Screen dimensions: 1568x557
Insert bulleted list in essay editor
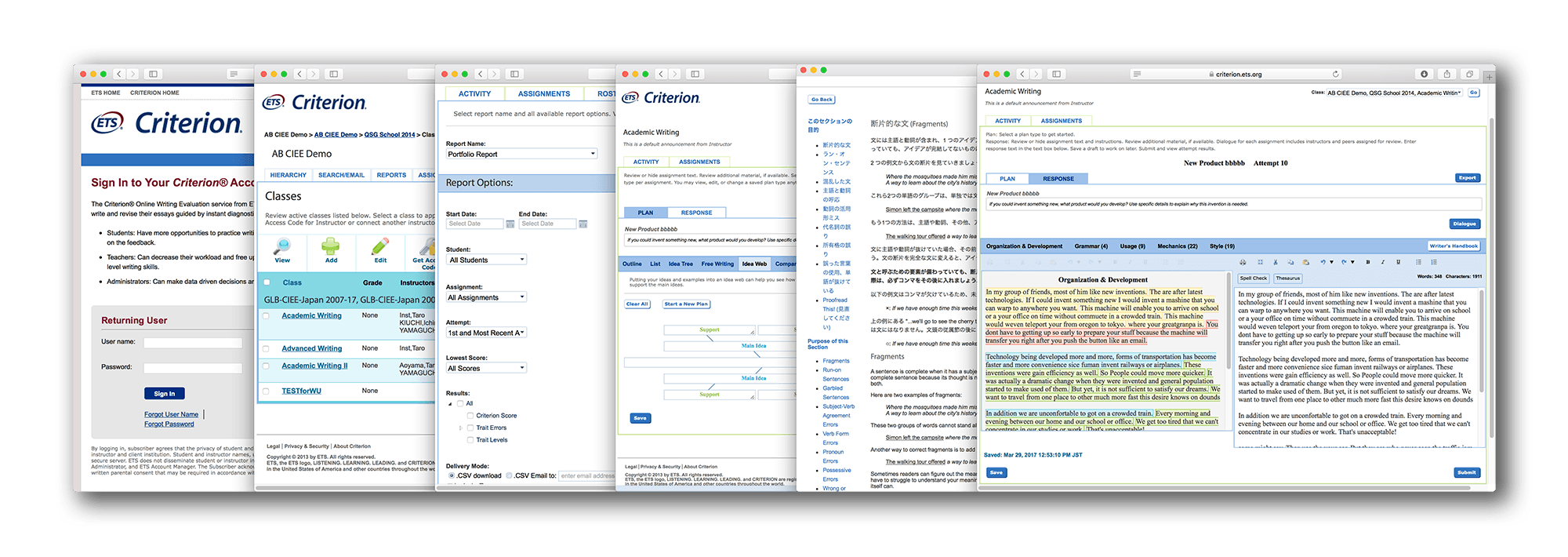pyautogui.click(x=1418, y=262)
